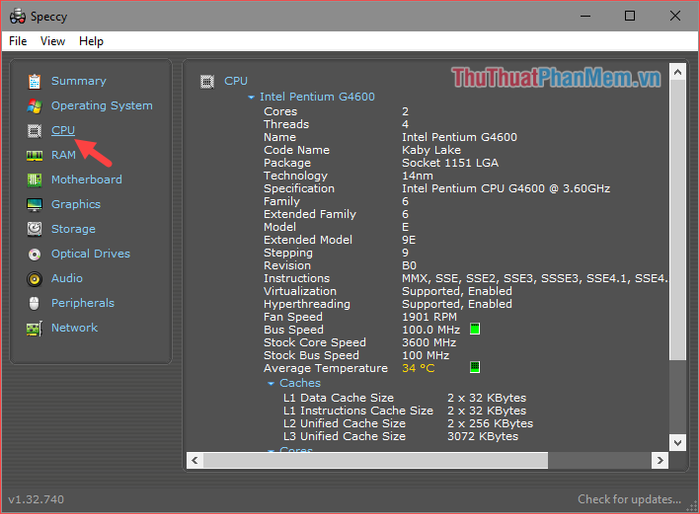700x514 pixels.
Task: Click the 3600 MHz stock core speed value
Action: (x=429, y=343)
